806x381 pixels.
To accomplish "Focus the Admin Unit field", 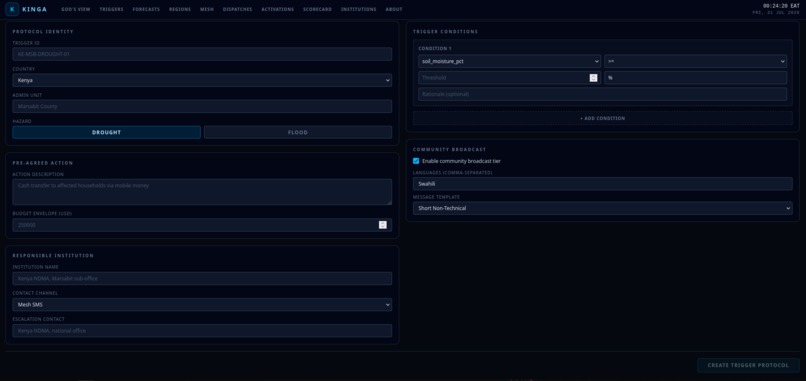I will click(202, 106).
